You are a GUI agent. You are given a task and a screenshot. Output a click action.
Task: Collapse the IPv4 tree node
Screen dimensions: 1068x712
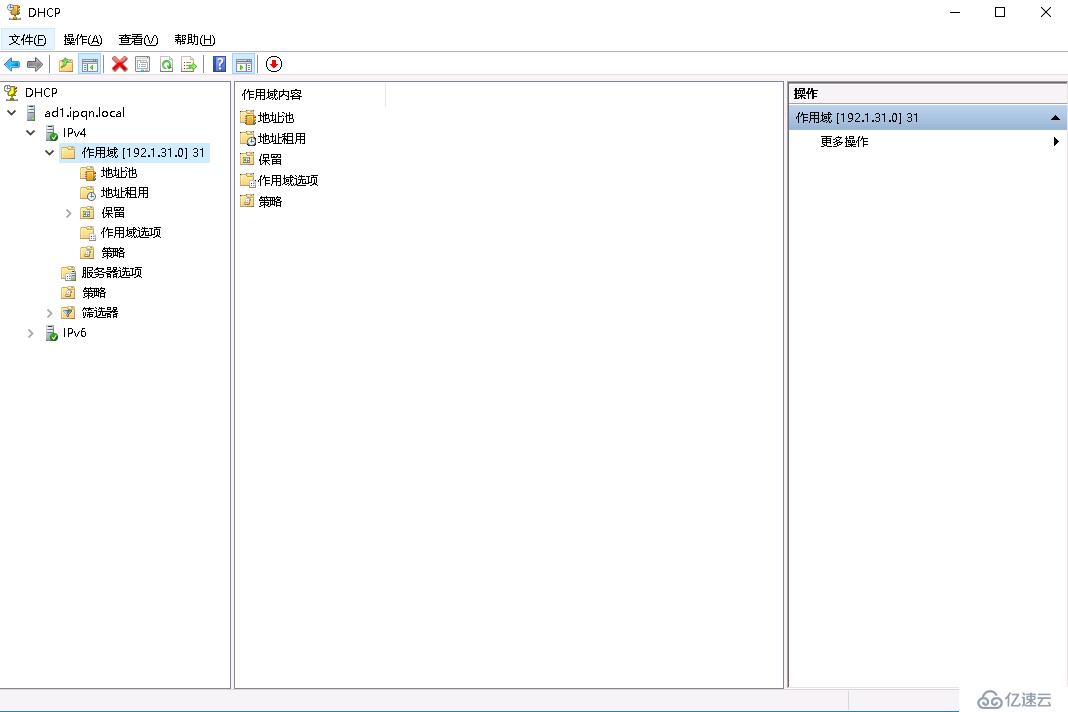tap(31, 132)
